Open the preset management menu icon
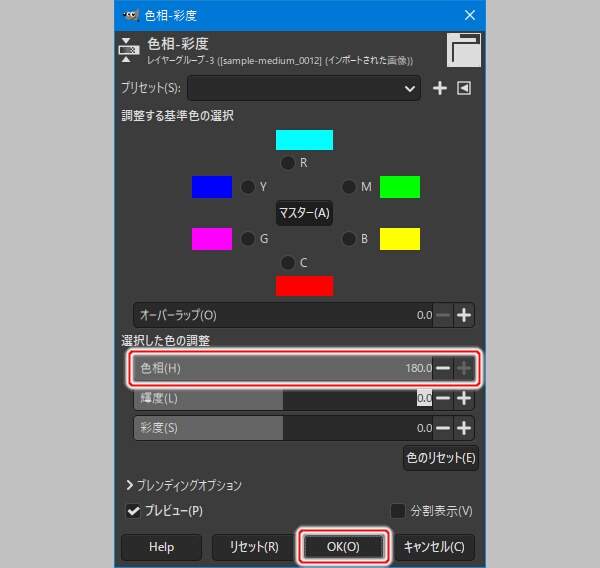 click(x=464, y=88)
